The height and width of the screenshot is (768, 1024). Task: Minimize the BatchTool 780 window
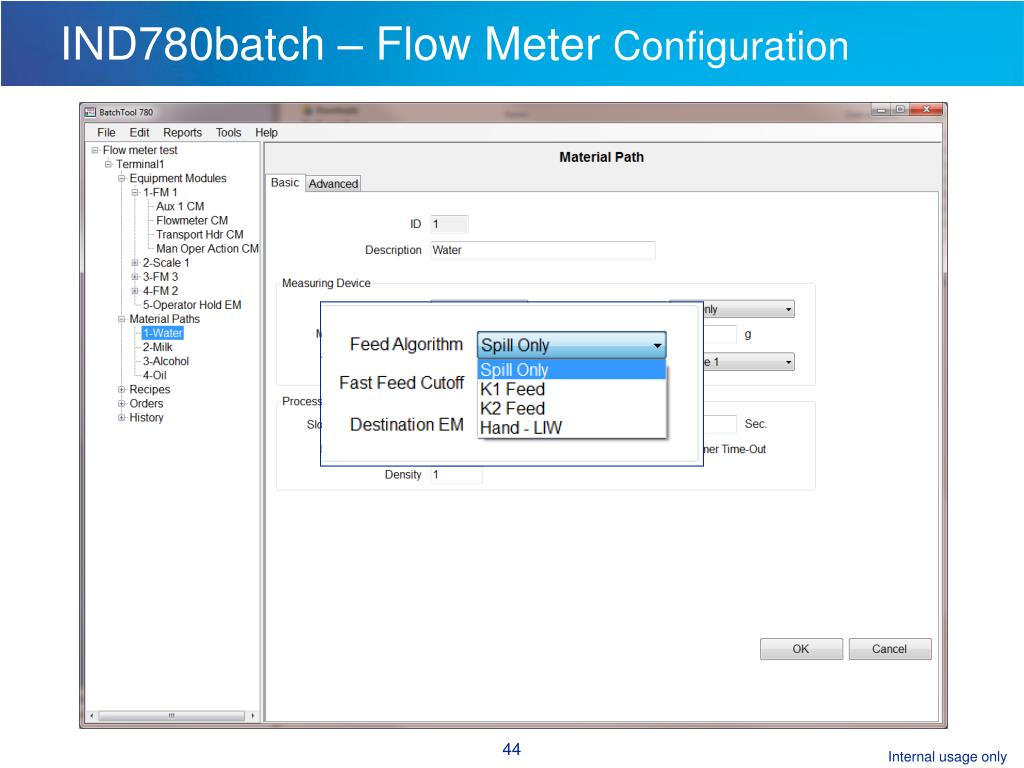(x=882, y=110)
